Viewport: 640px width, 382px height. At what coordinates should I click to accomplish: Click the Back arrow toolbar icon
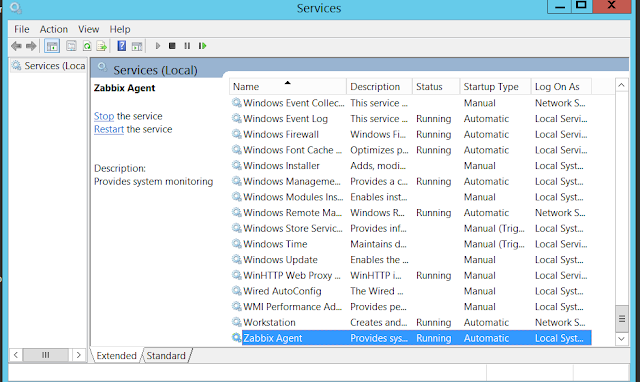point(16,46)
